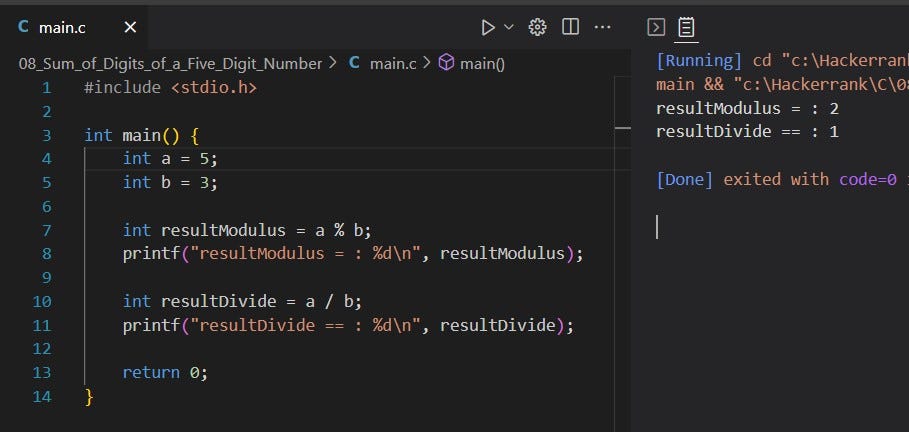Click the closing brace on line 14
909x432 pixels.
89,397
